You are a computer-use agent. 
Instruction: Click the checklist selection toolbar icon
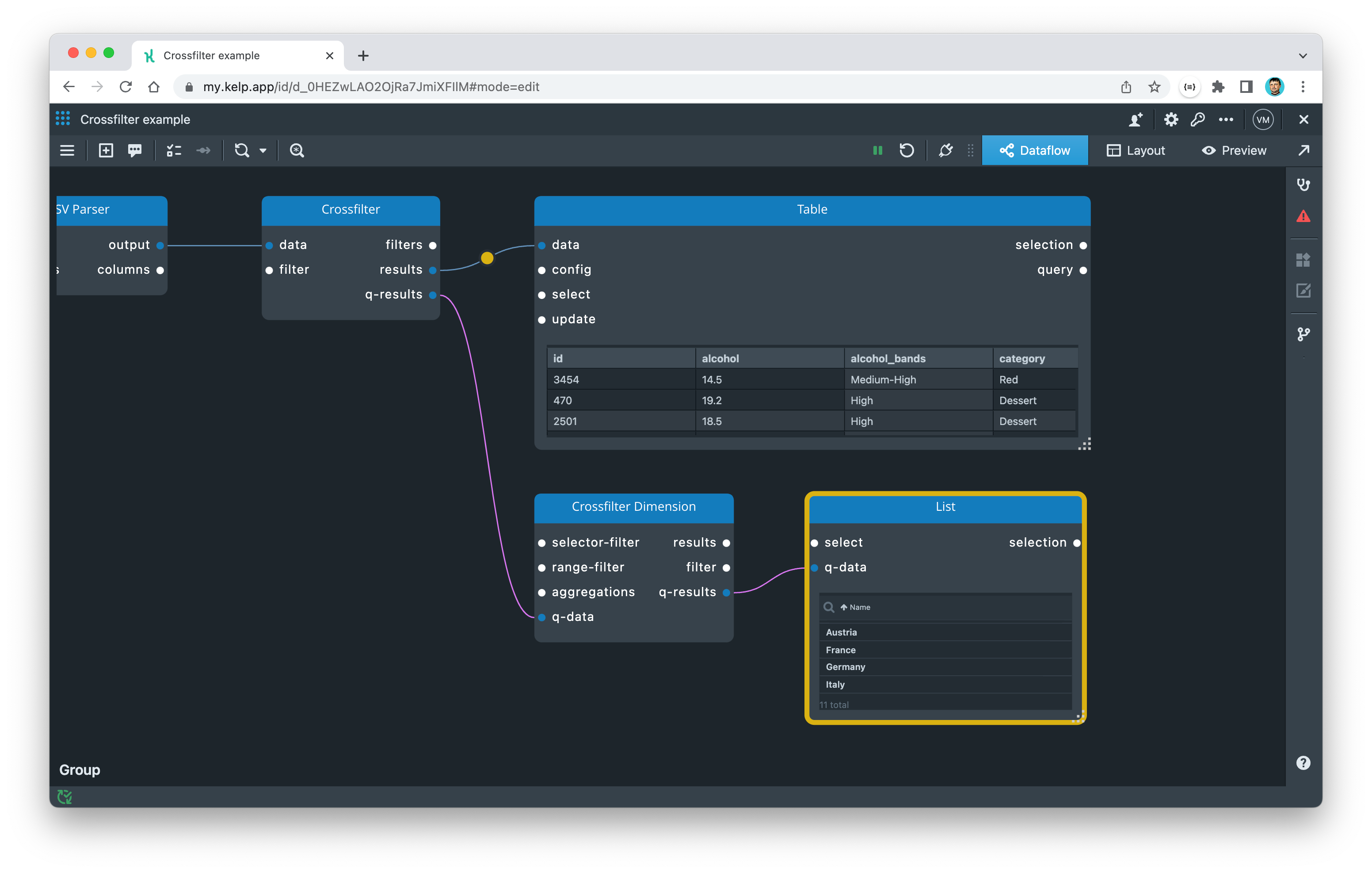point(174,150)
